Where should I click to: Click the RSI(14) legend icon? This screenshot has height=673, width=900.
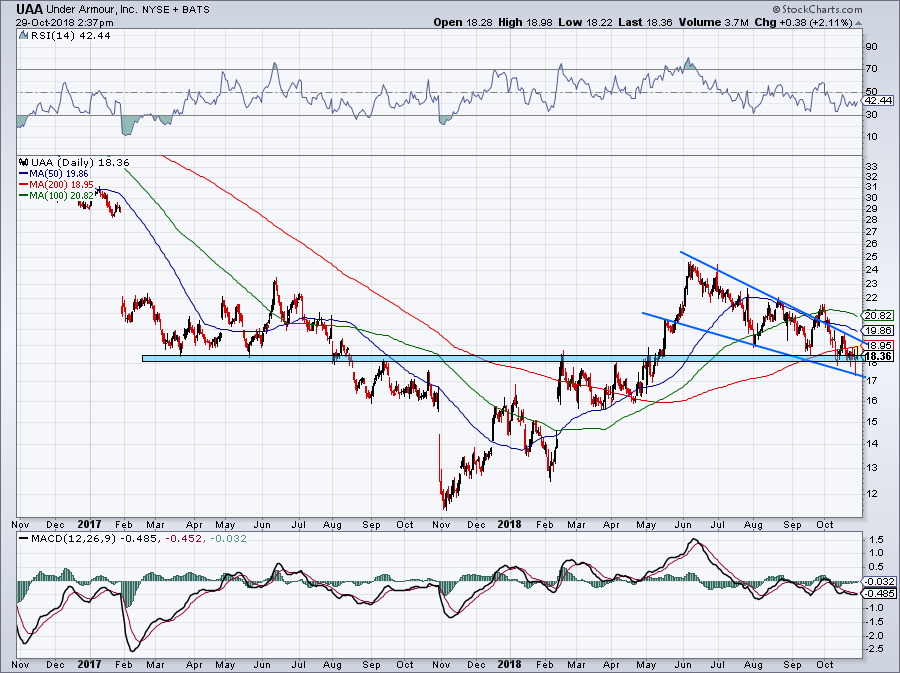tap(24, 35)
